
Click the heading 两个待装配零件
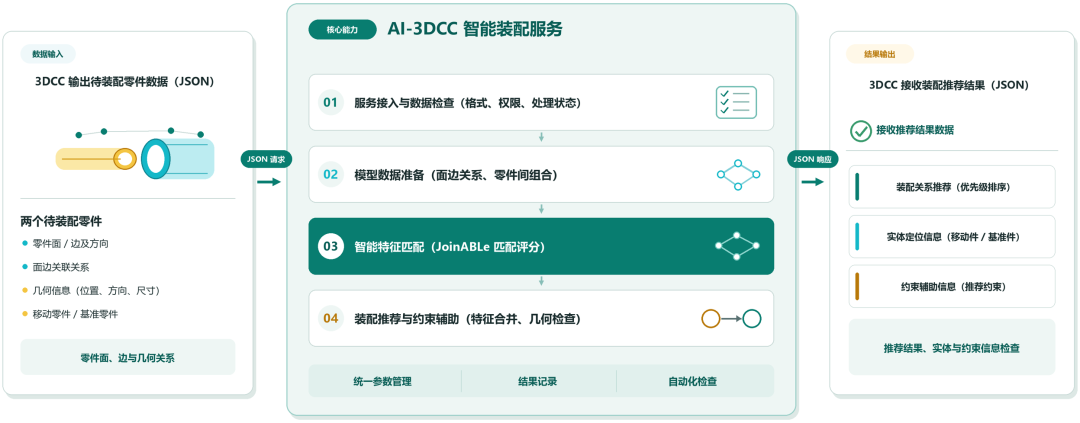click(x=62, y=222)
